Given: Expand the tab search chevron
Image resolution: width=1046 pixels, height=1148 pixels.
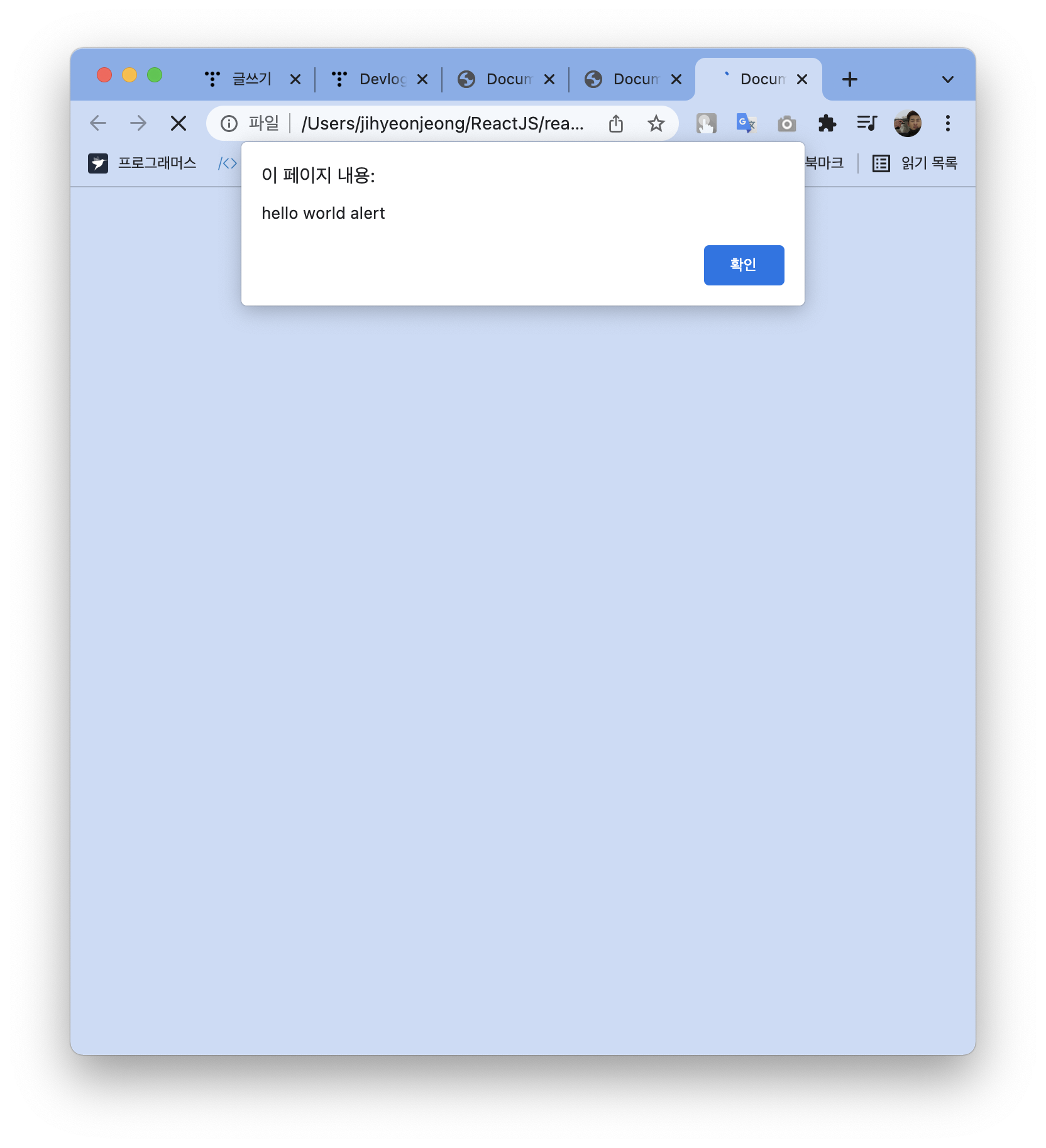Looking at the screenshot, I should click(x=948, y=79).
